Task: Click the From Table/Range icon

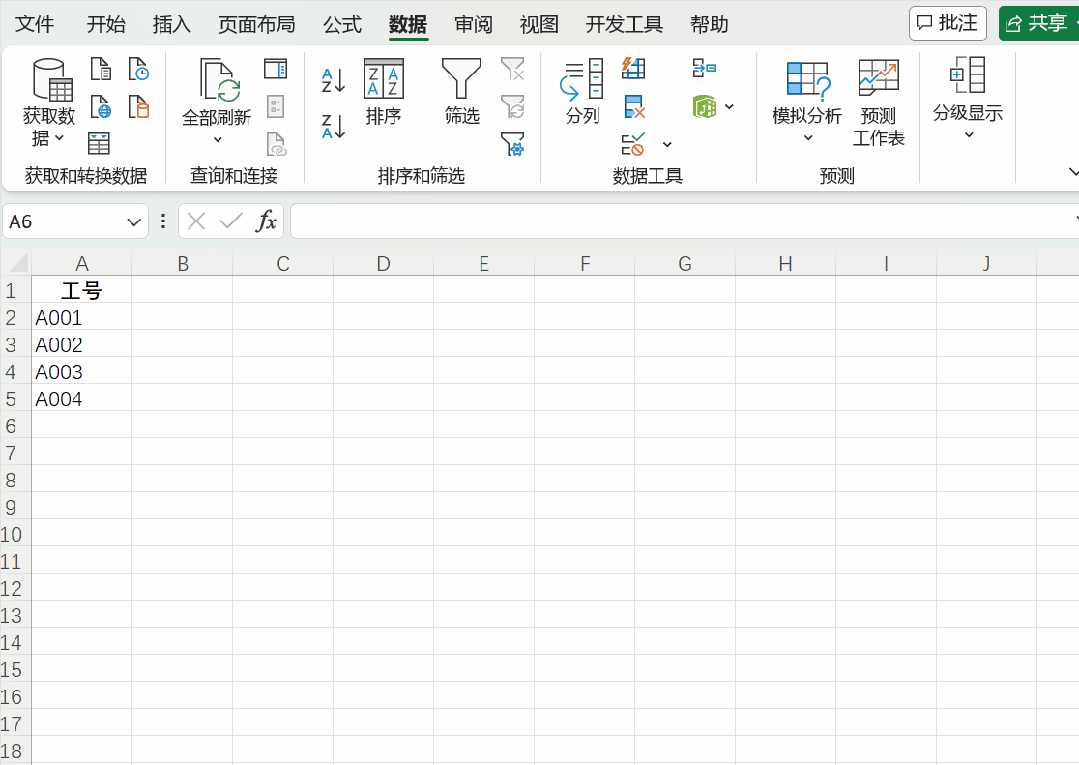Action: tap(99, 143)
